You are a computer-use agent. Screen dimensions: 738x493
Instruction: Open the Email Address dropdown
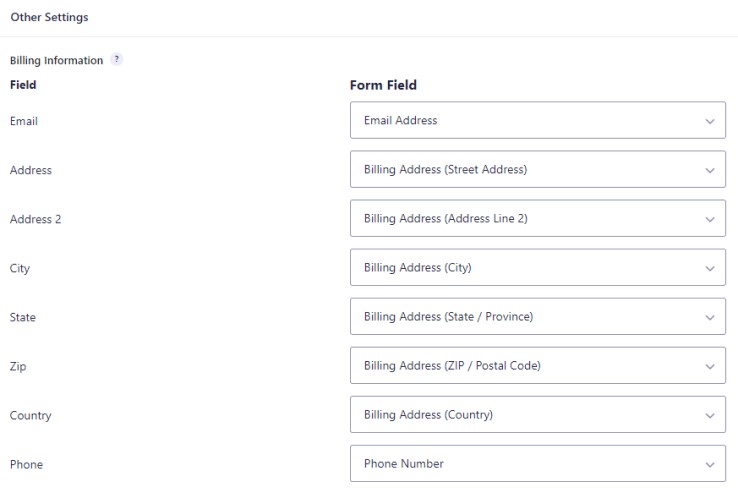point(537,120)
